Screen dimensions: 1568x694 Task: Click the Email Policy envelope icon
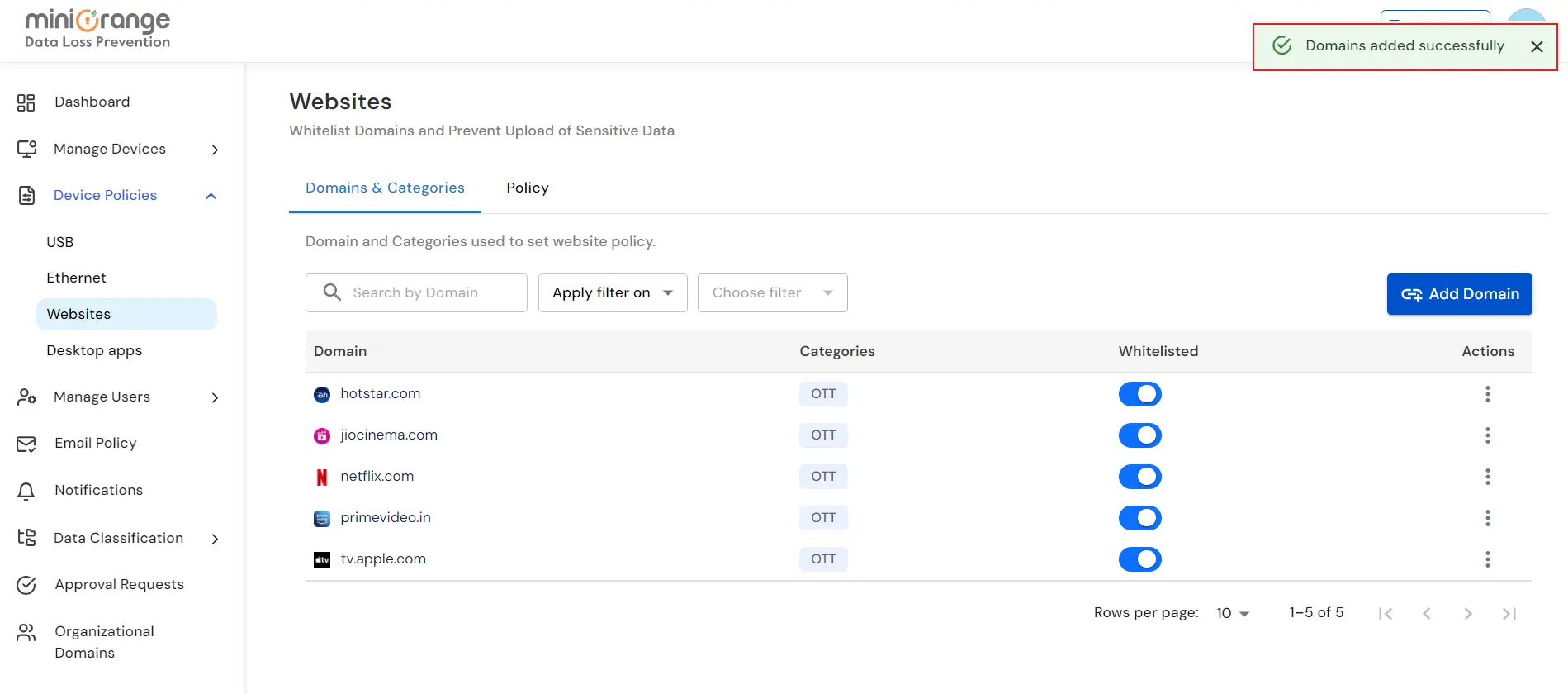[x=26, y=444]
